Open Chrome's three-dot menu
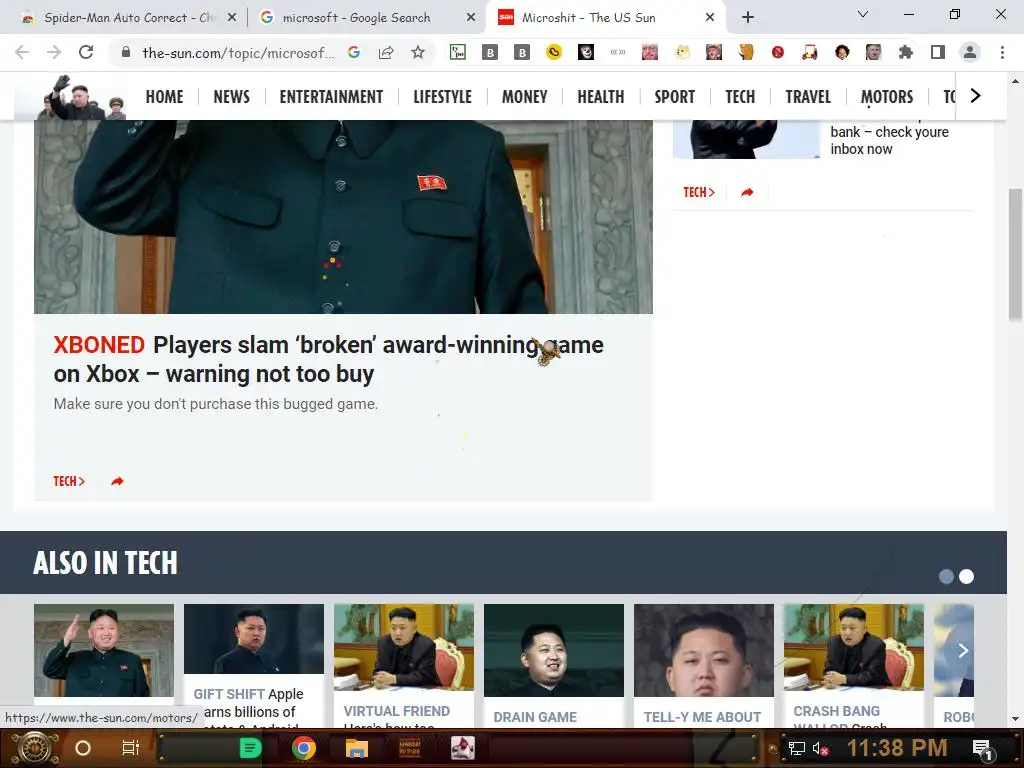This screenshot has width=1024, height=768. click(1002, 52)
